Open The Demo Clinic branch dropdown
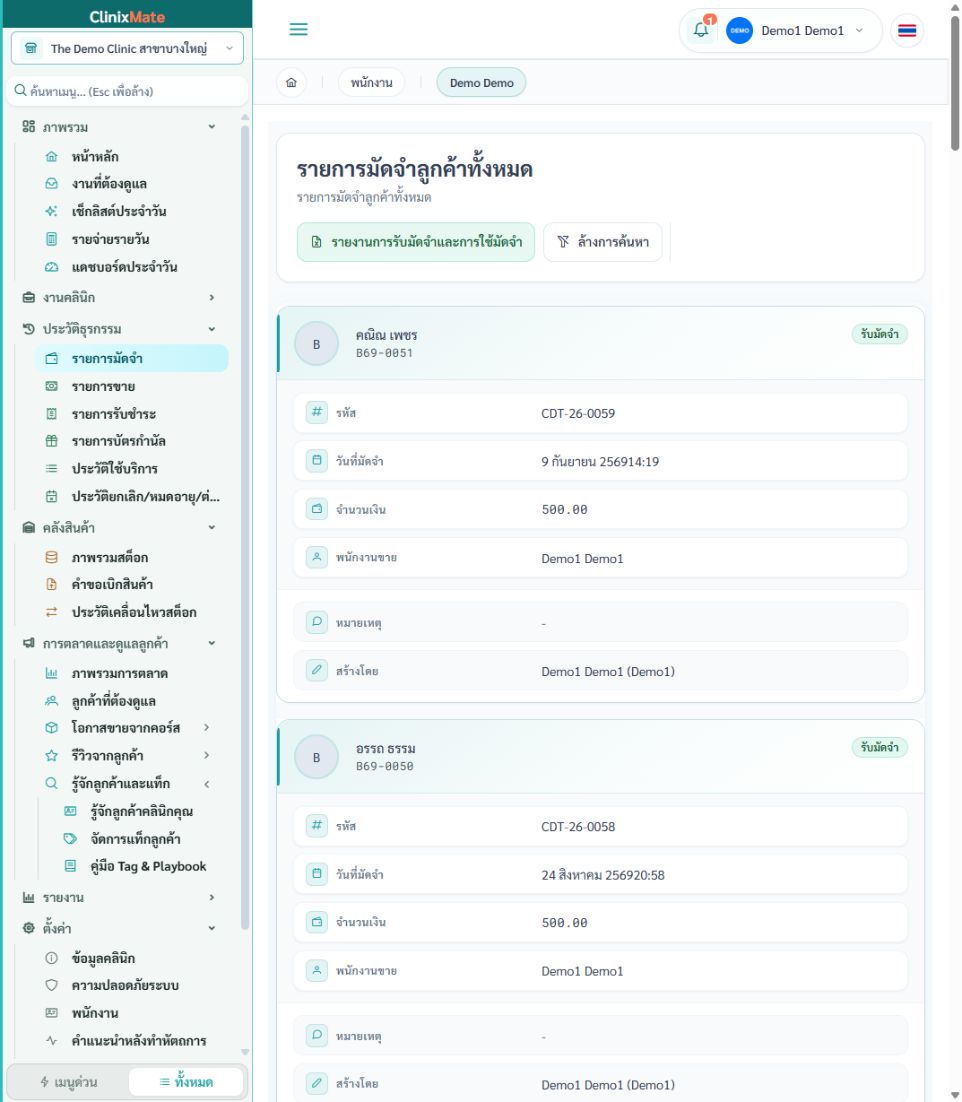 point(127,48)
